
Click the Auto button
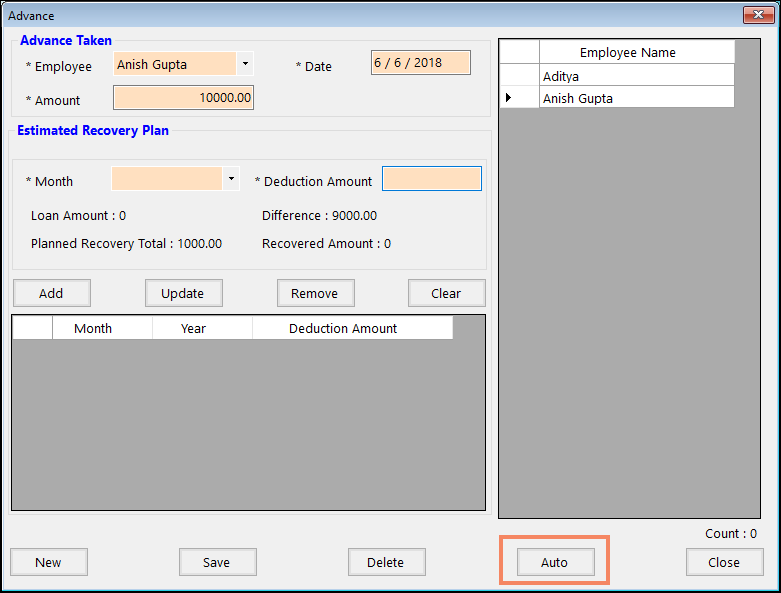point(555,562)
